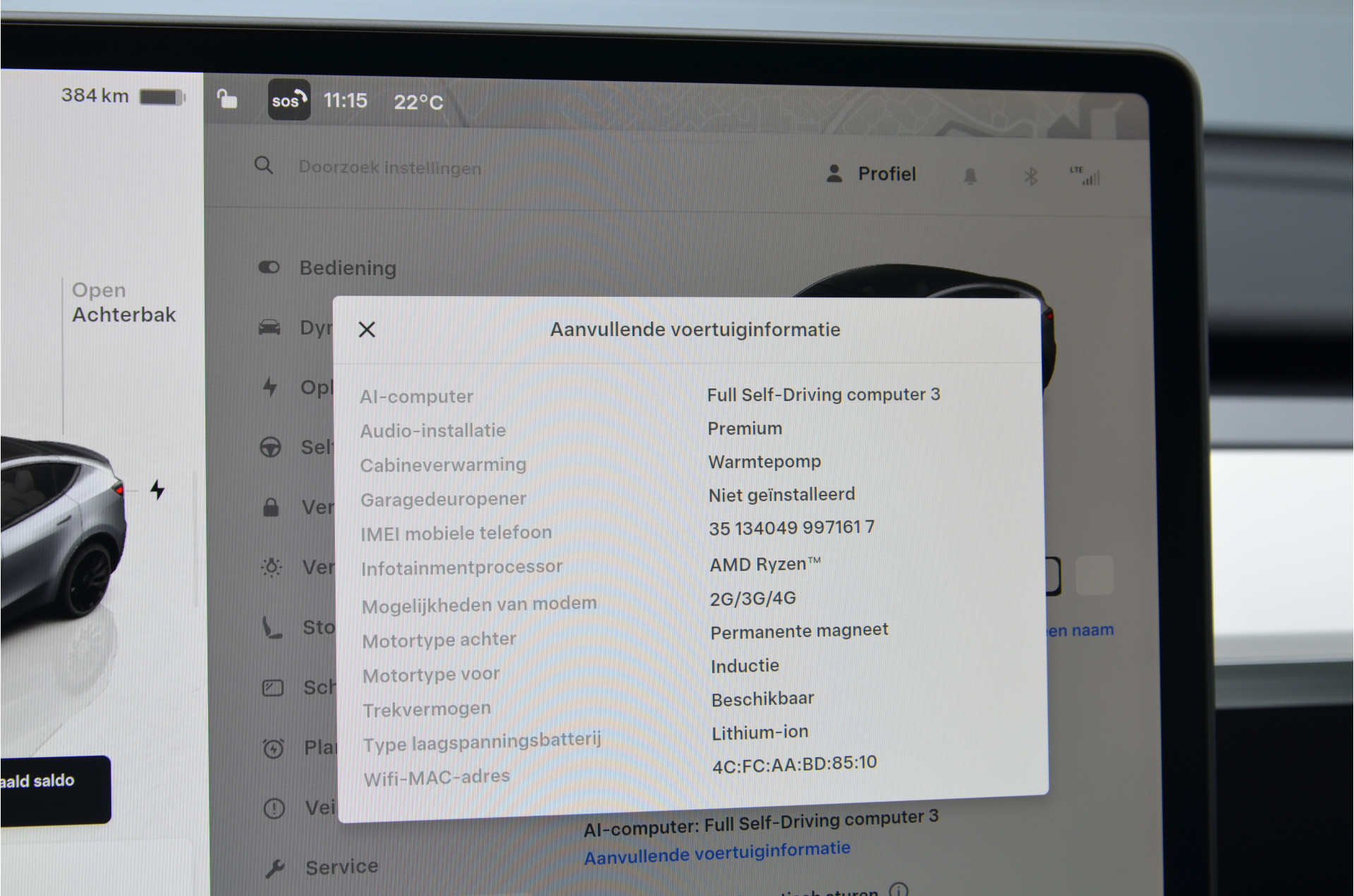Tap the 22°C temperature display
Viewport: 1354px width, 896px height.
click(418, 103)
